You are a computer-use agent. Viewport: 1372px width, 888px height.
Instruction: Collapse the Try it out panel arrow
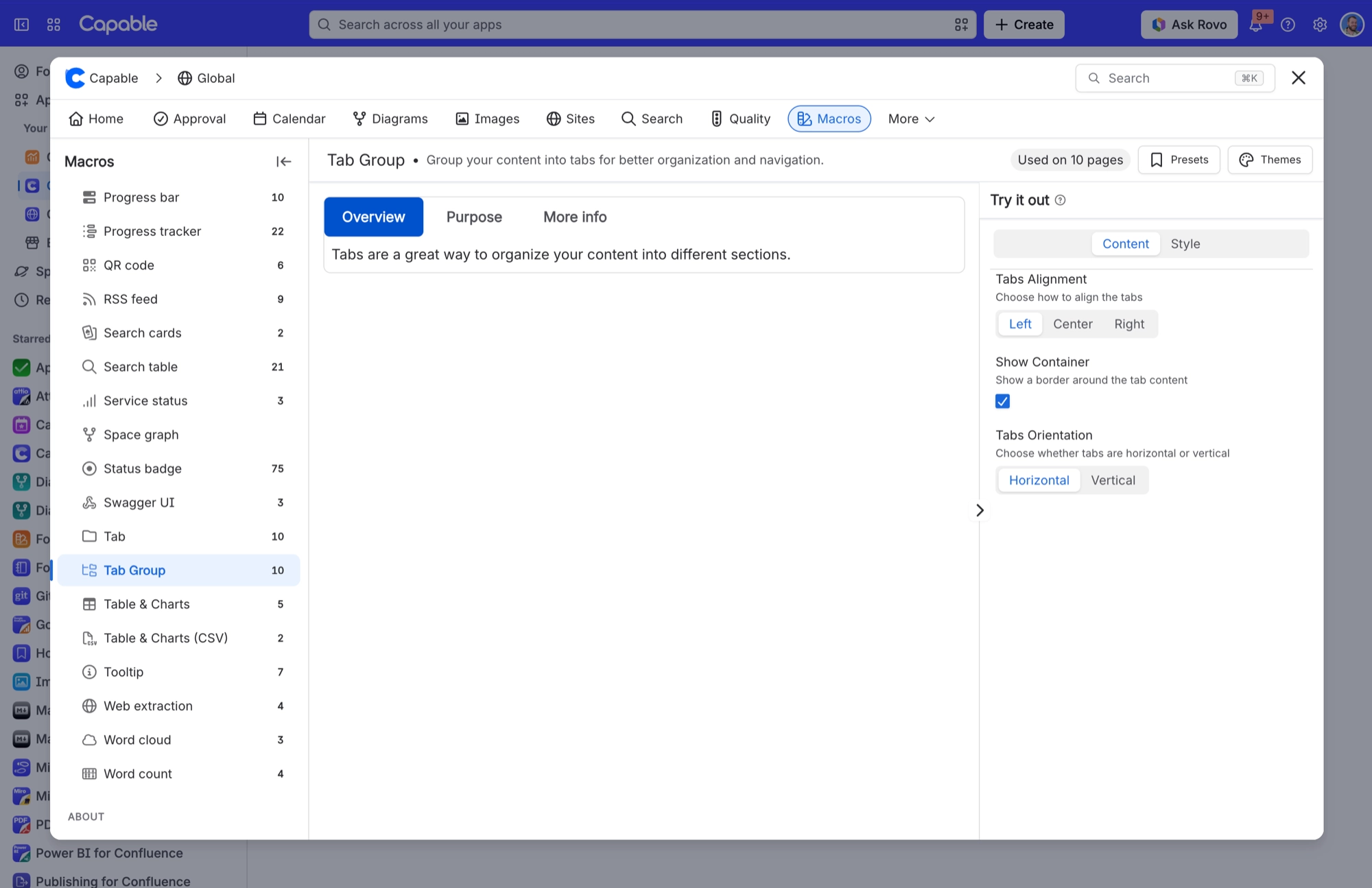(x=980, y=510)
